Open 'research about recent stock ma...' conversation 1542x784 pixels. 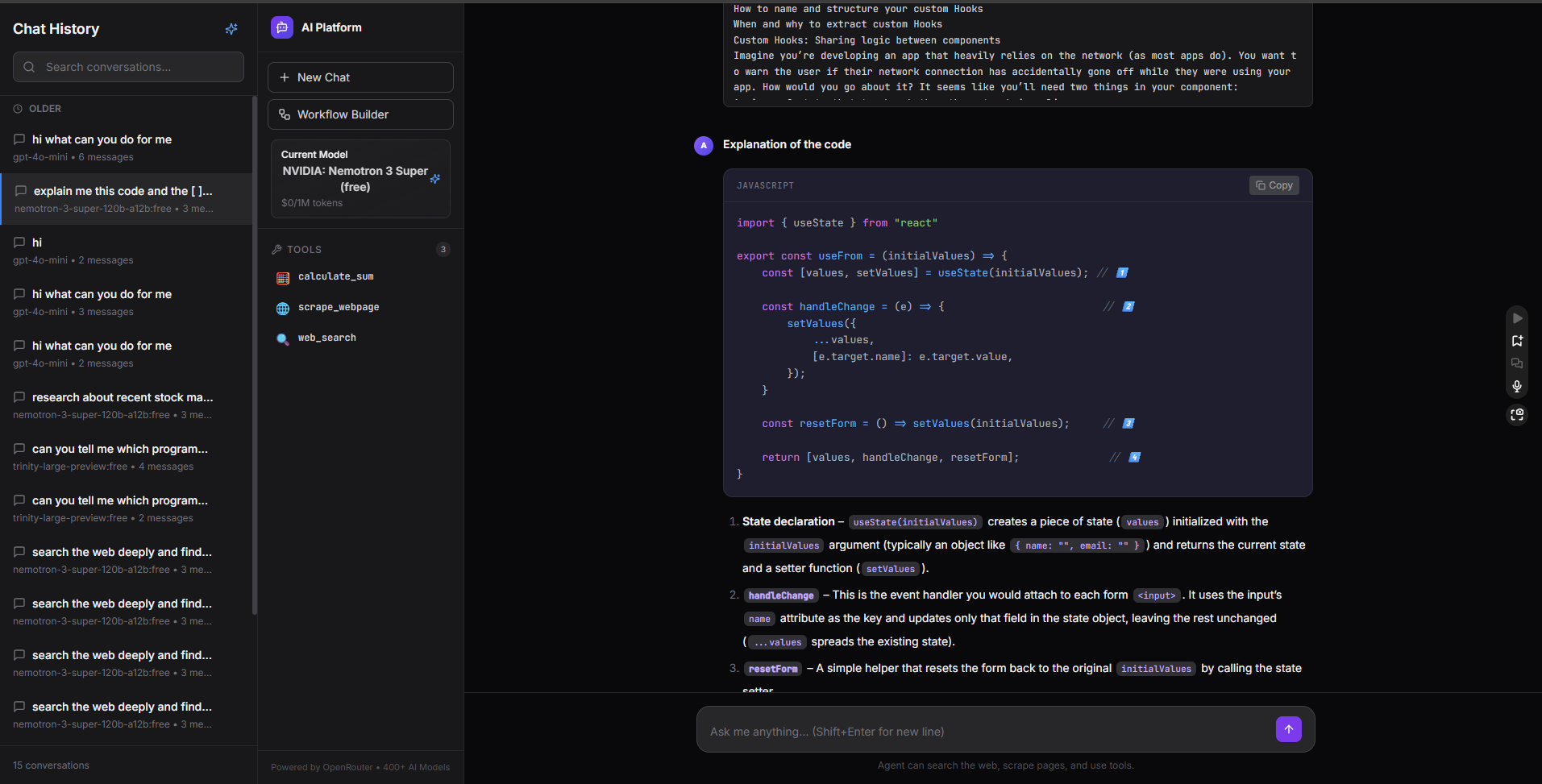pos(126,405)
